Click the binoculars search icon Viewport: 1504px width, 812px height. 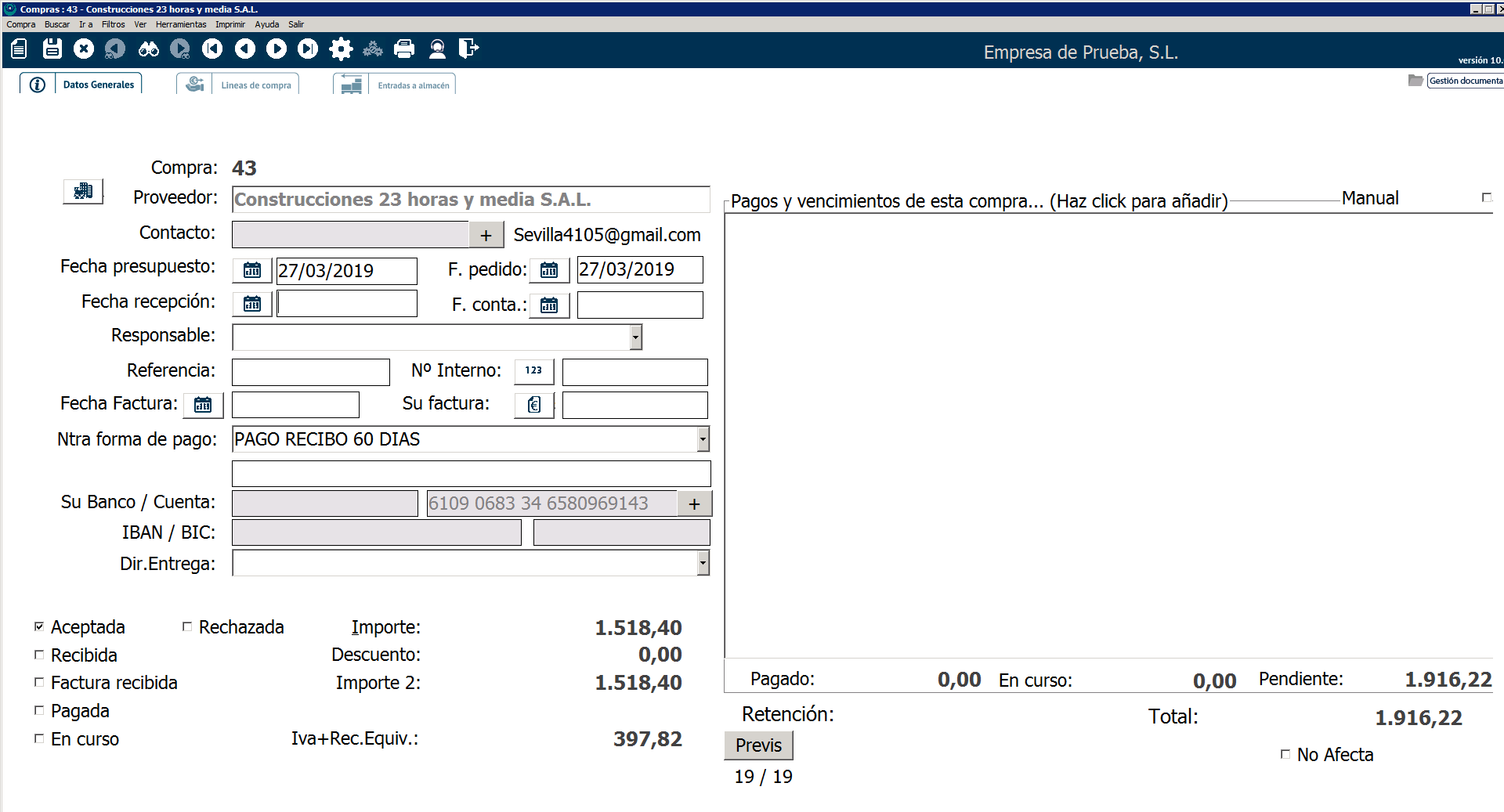(148, 49)
